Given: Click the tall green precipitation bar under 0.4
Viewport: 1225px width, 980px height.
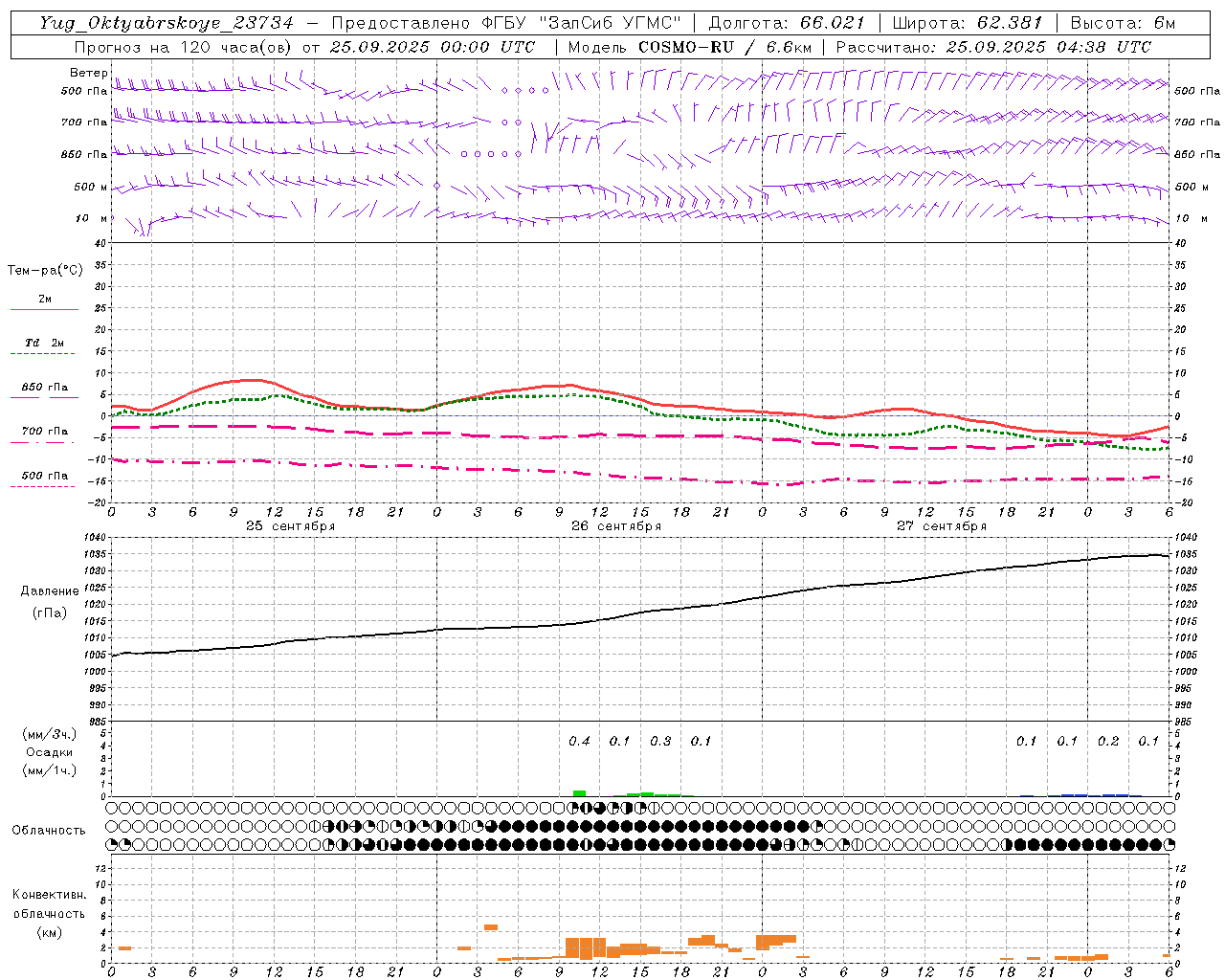Looking at the screenshot, I should click(579, 793).
